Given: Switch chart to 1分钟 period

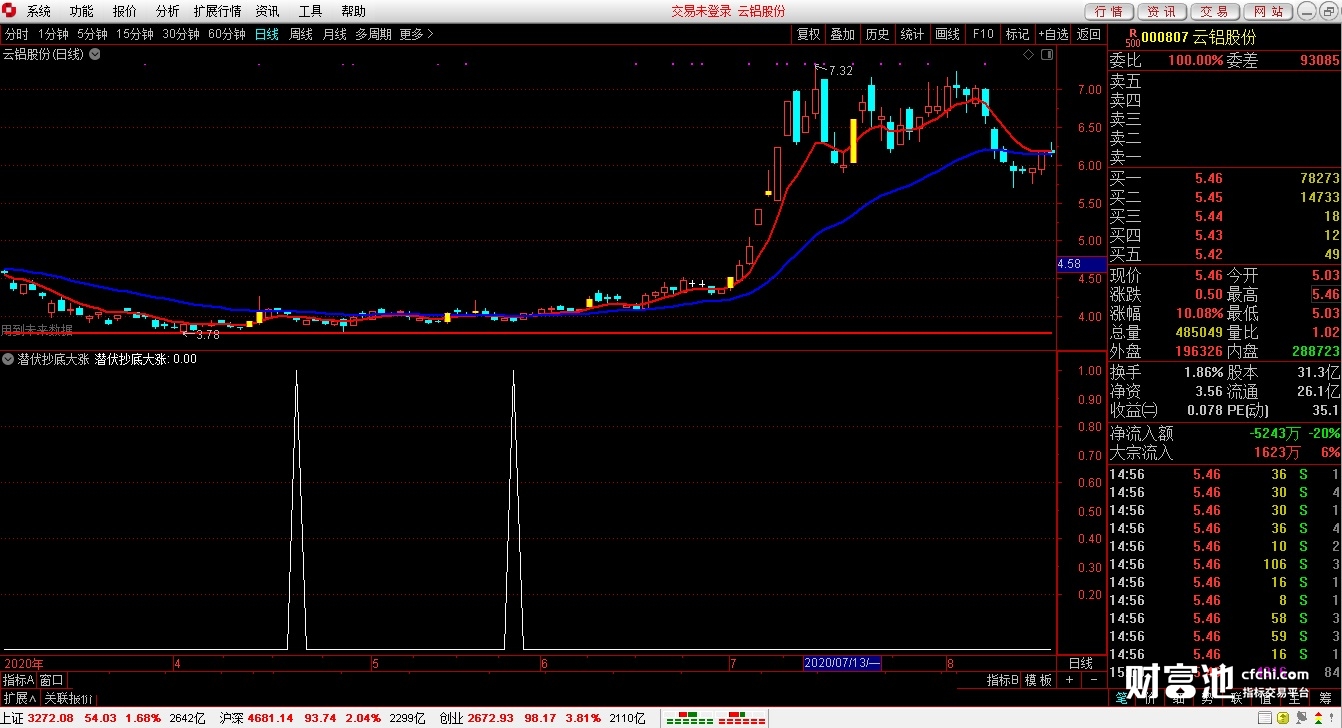Looking at the screenshot, I should (53, 34).
